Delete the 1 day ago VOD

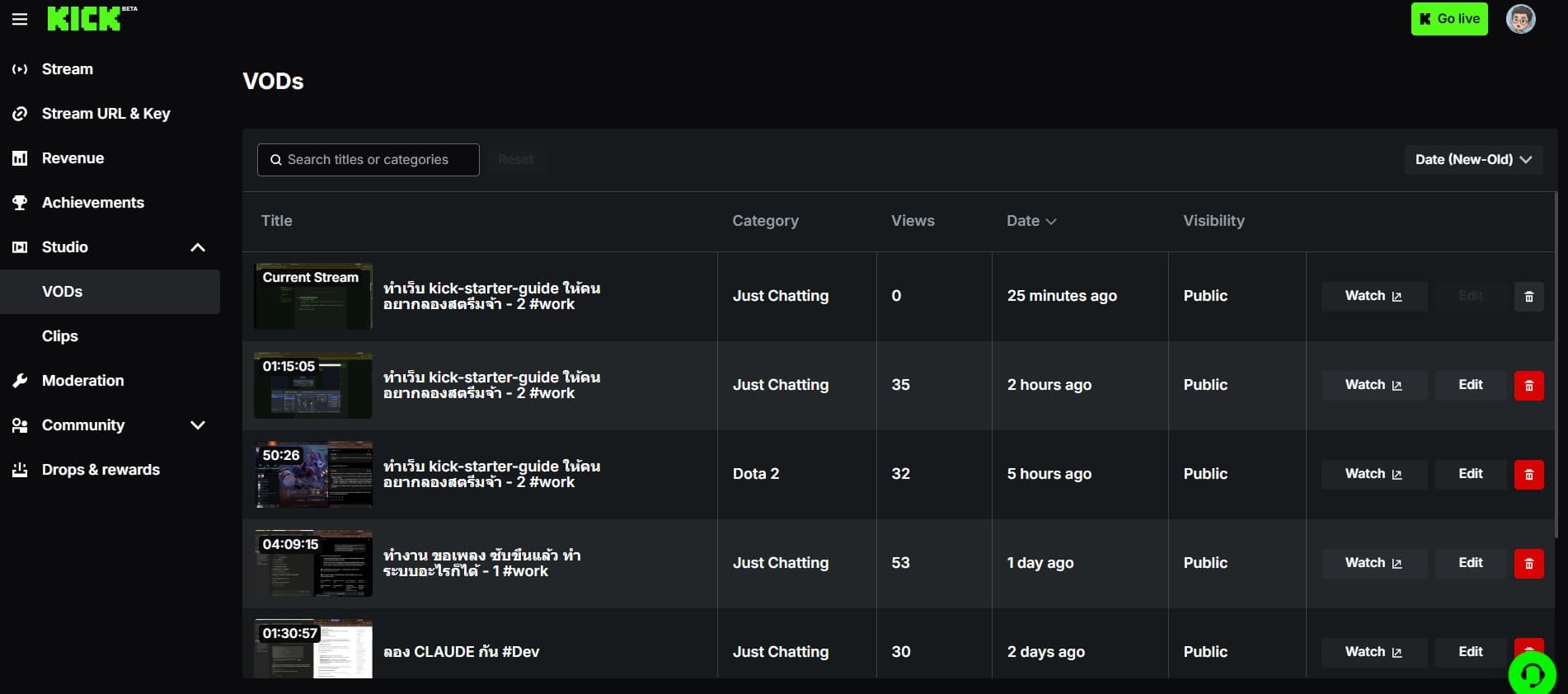[x=1528, y=564]
